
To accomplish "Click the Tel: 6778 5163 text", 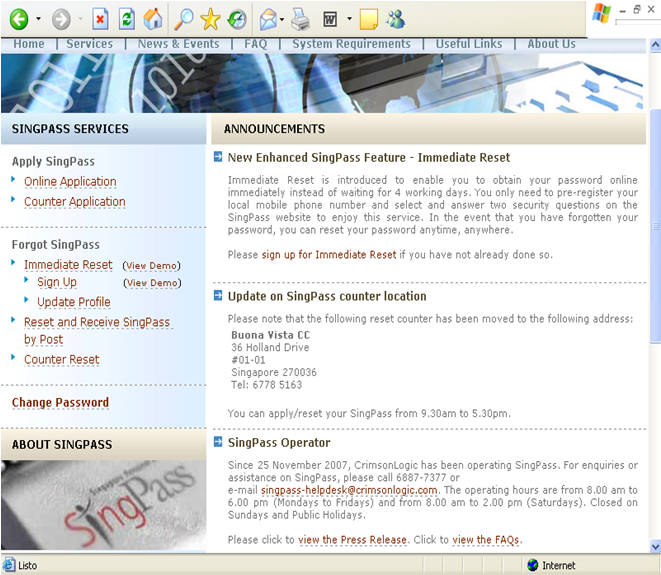I will coord(266,385).
